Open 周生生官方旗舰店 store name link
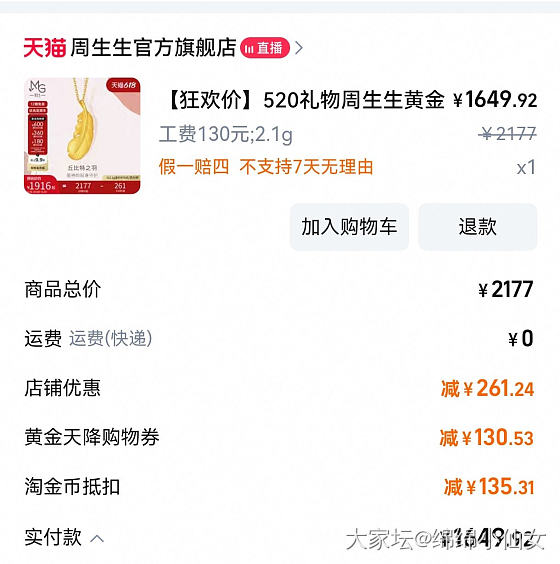This screenshot has height=564, width=560. (x=153, y=47)
